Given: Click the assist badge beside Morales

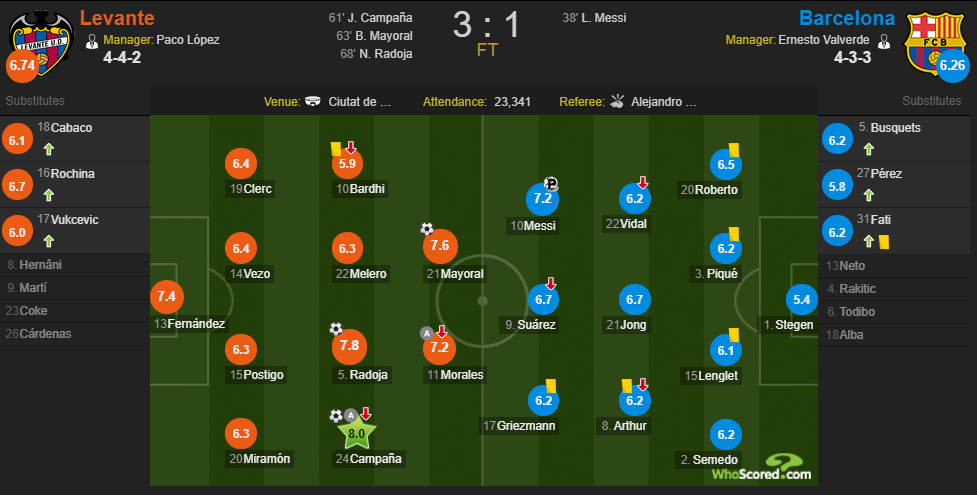Looking at the screenshot, I should pyautogui.click(x=427, y=334).
